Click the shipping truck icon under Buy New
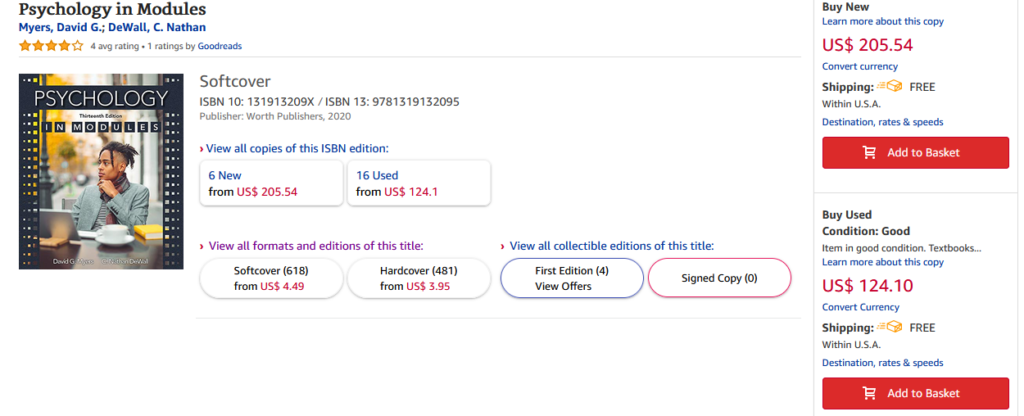Image resolution: width=1024 pixels, height=416 pixels. (890, 87)
